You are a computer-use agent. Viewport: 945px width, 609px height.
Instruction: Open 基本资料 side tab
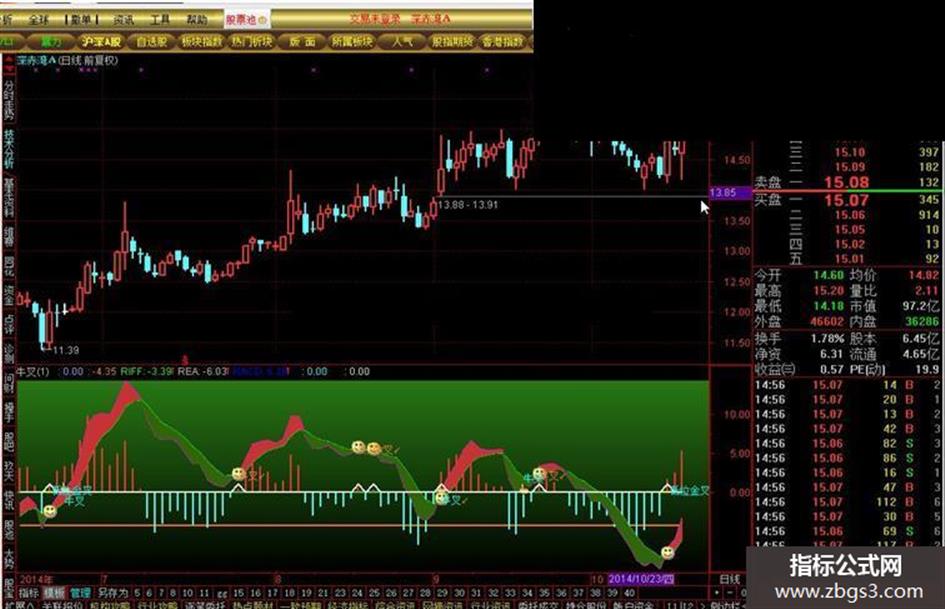coord(8,197)
